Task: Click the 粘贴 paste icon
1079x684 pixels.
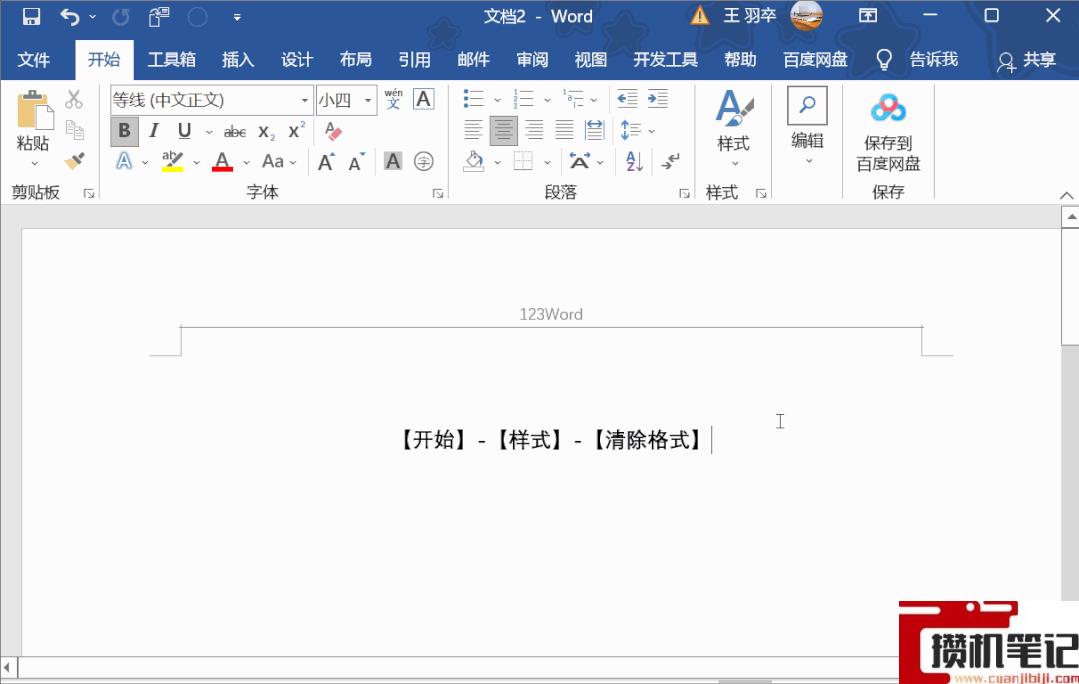Action: point(34,110)
